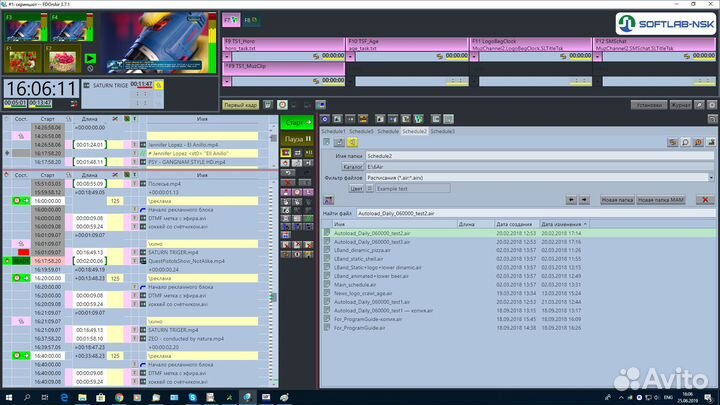Click the clock icon beside Первый кадр
Viewport: 720px width, 405px height.
(x=282, y=104)
